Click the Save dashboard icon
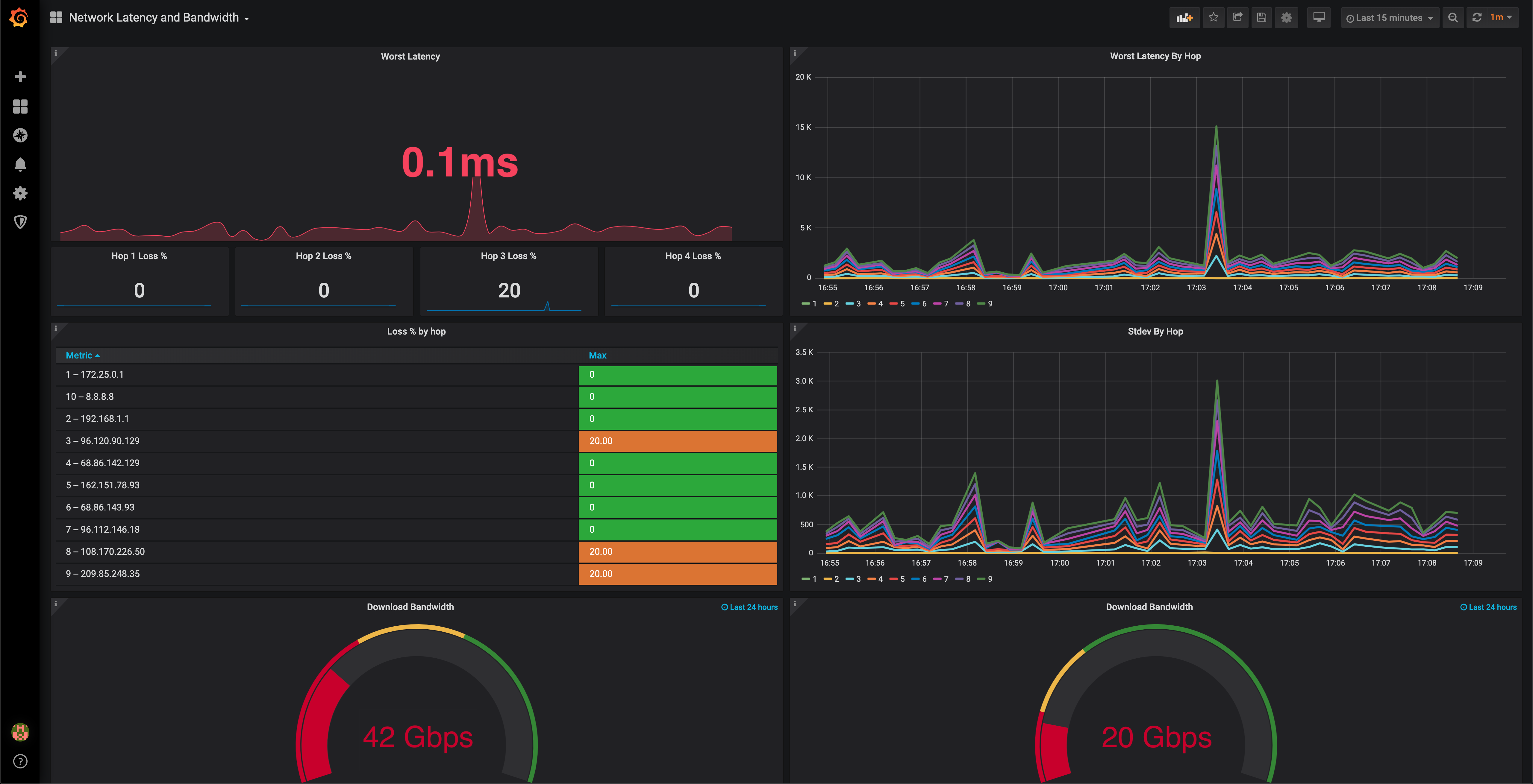This screenshot has height=784, width=1533. (1261, 18)
